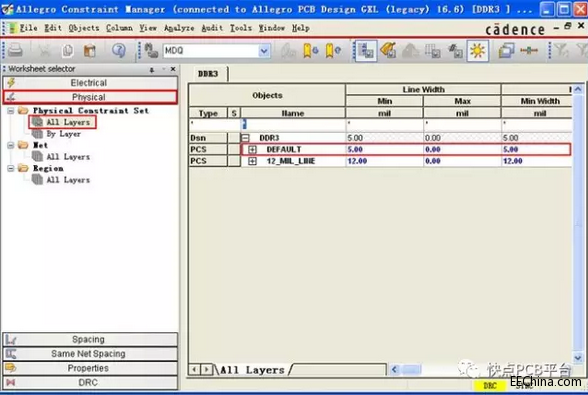Expand the DEFAULT constraint set row
The width and height of the screenshot is (588, 395).
252,150
